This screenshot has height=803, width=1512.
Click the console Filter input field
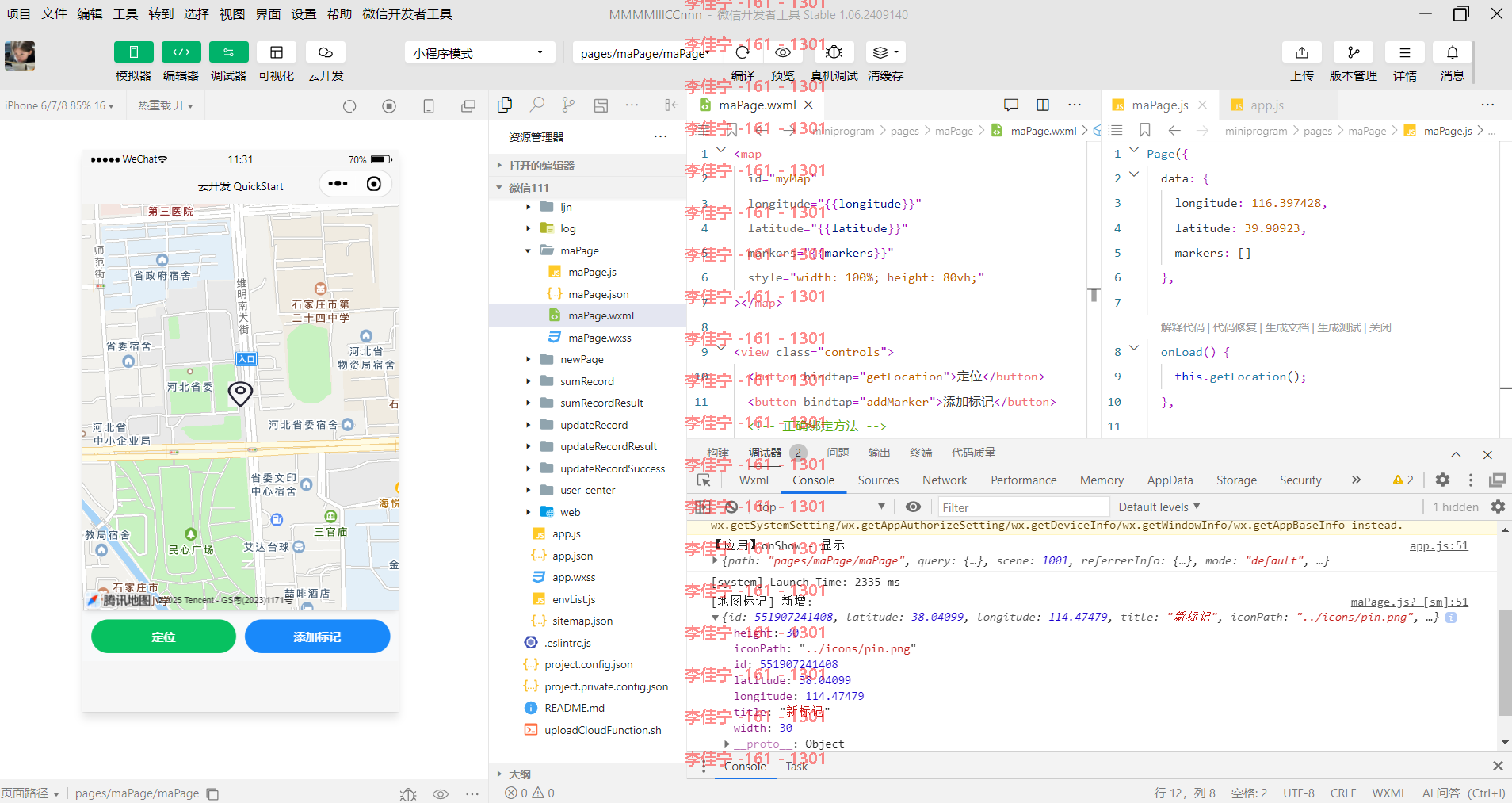(x=1023, y=507)
